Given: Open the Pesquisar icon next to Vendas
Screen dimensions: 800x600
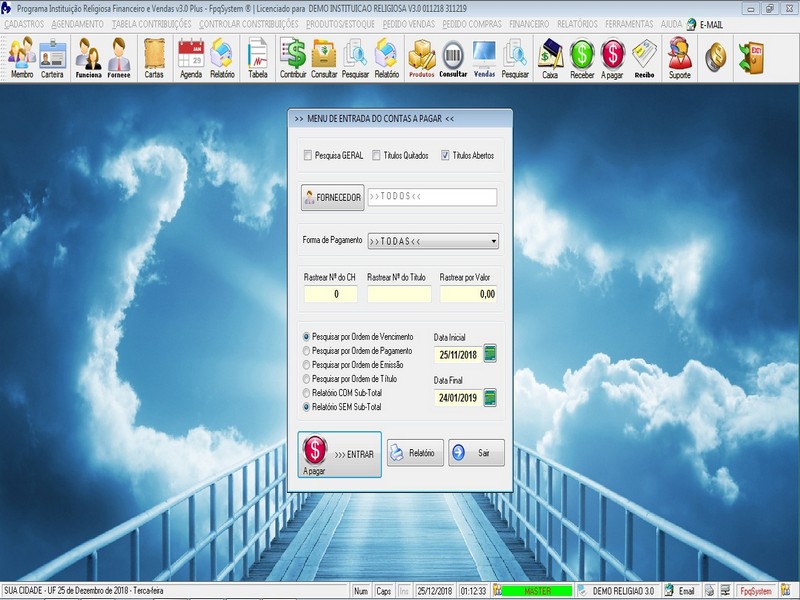Looking at the screenshot, I should pyautogui.click(x=515, y=58).
